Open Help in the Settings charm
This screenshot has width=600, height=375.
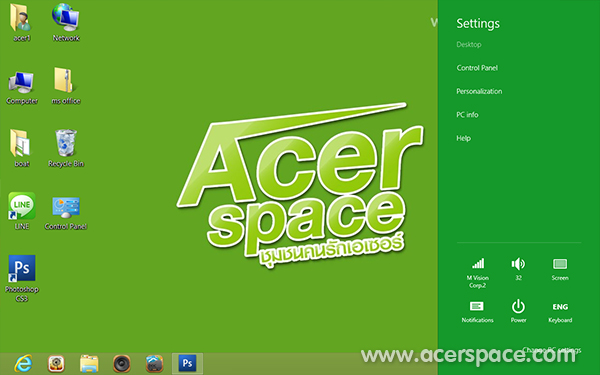click(463, 138)
